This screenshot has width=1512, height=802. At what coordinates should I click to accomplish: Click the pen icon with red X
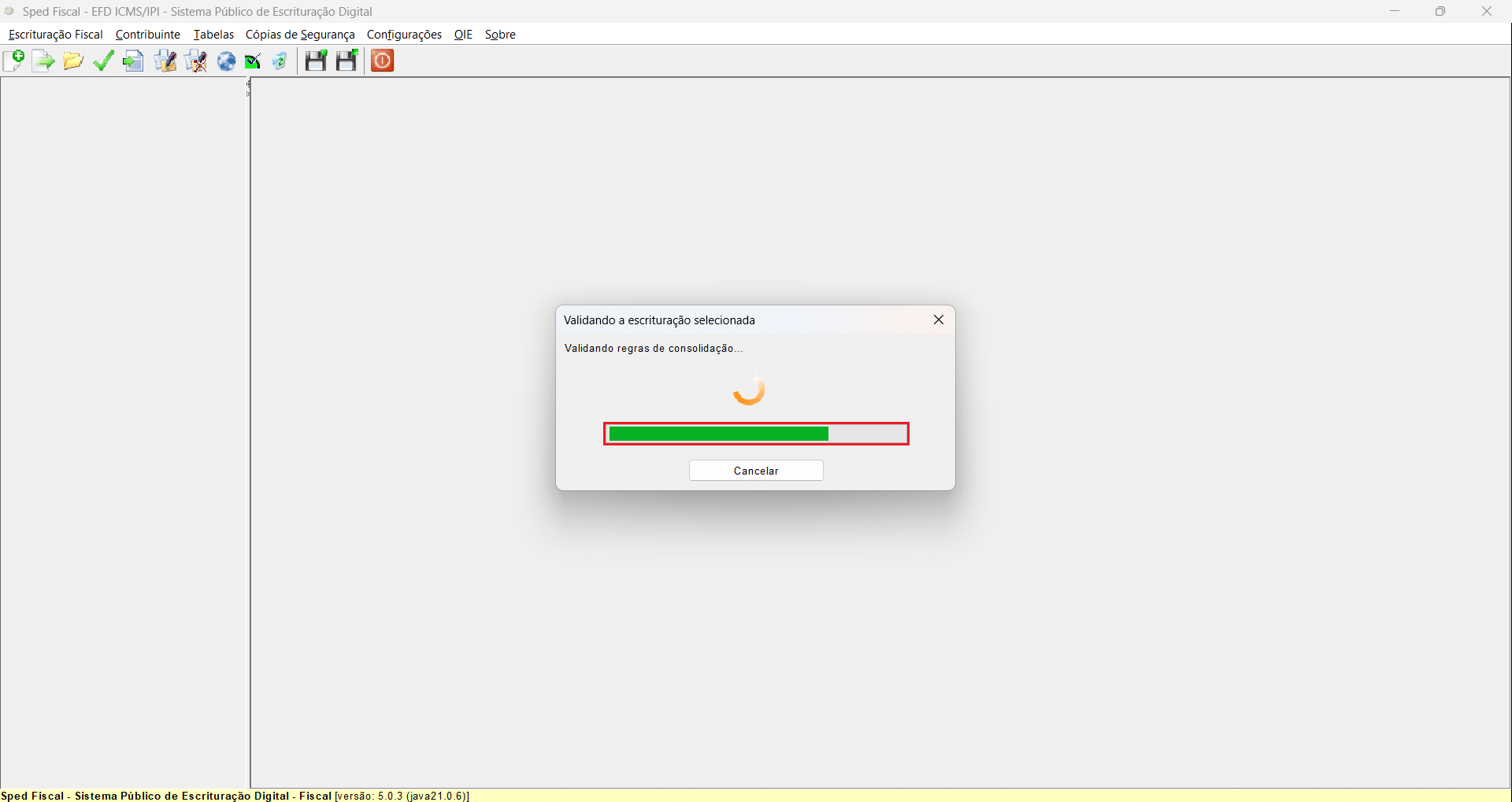coord(196,61)
